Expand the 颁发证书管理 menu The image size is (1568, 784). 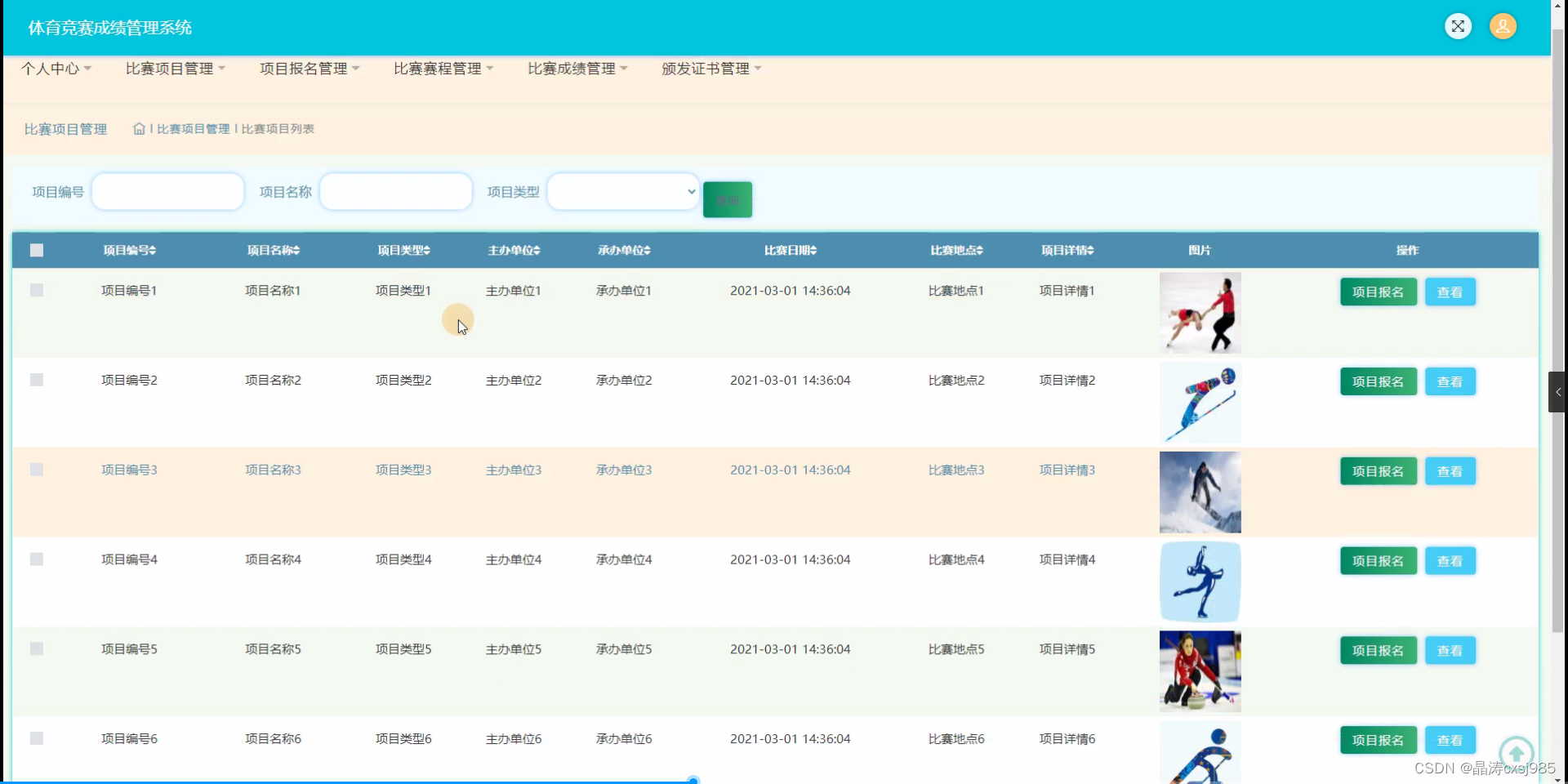[x=711, y=69]
